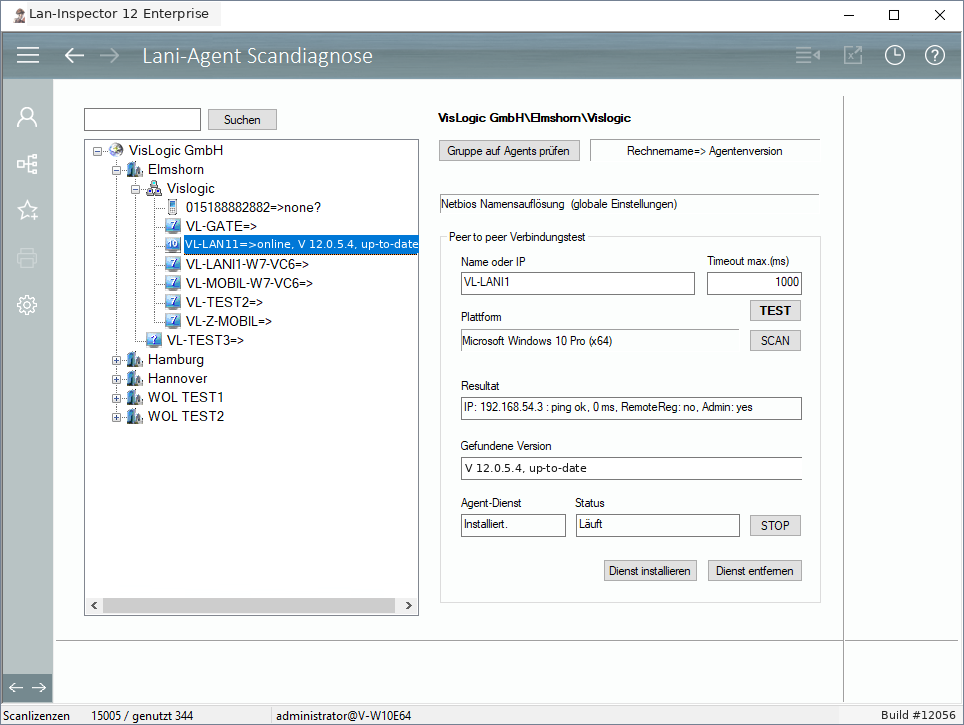Click the bottom-left sidebar forward arrow
The height and width of the screenshot is (725, 964).
pos(39,687)
